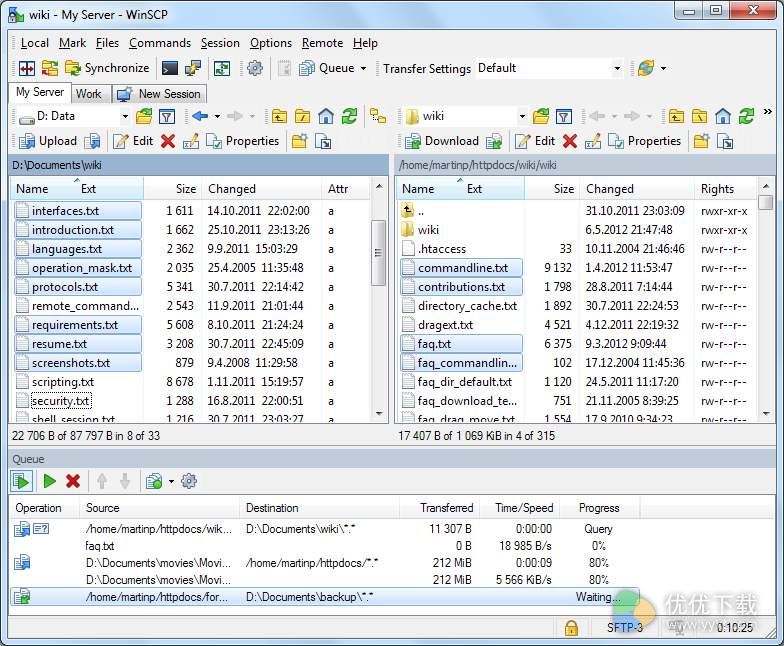Open the Session menu

point(220,43)
